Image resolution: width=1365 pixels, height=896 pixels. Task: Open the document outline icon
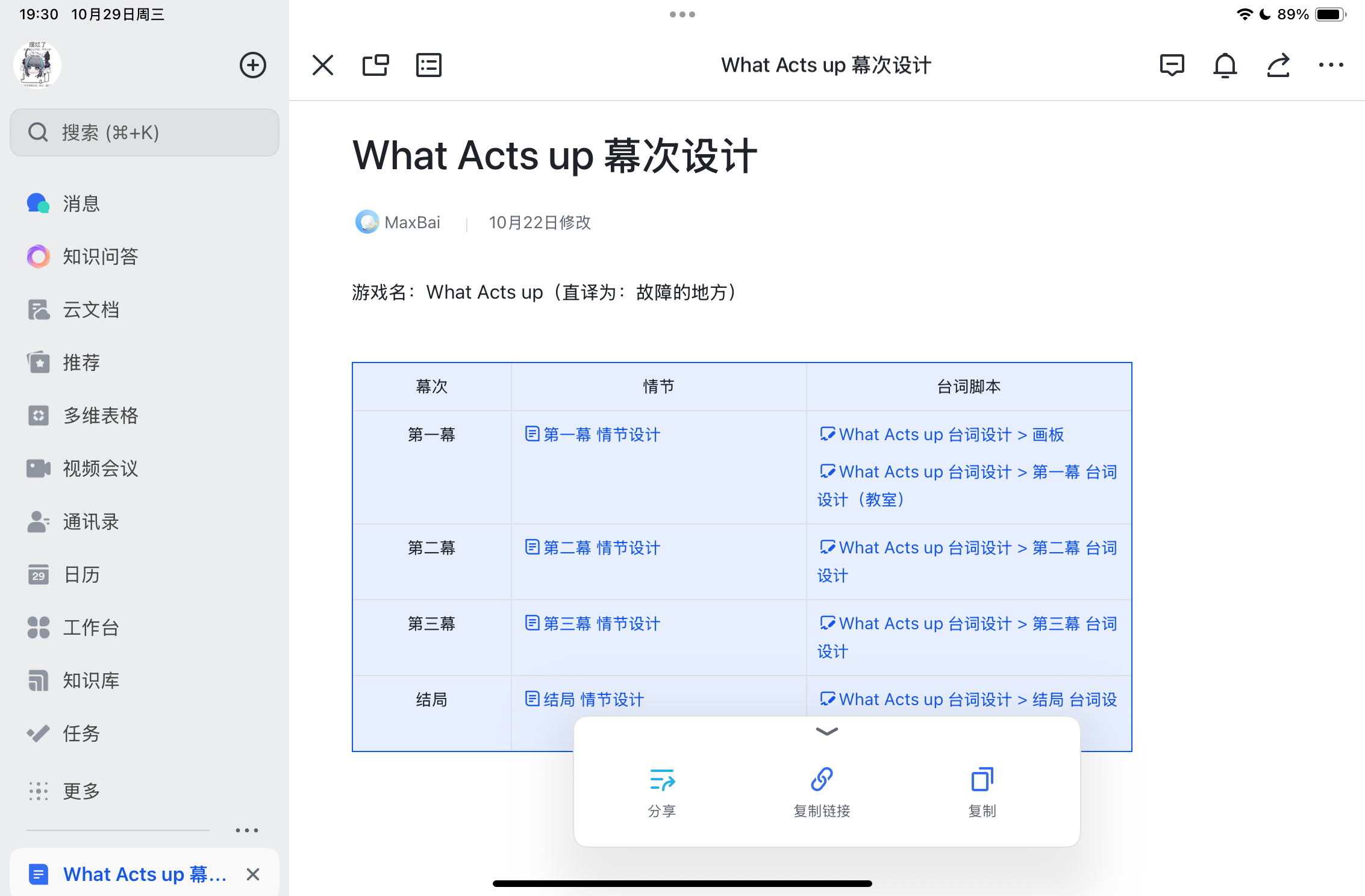[x=428, y=65]
